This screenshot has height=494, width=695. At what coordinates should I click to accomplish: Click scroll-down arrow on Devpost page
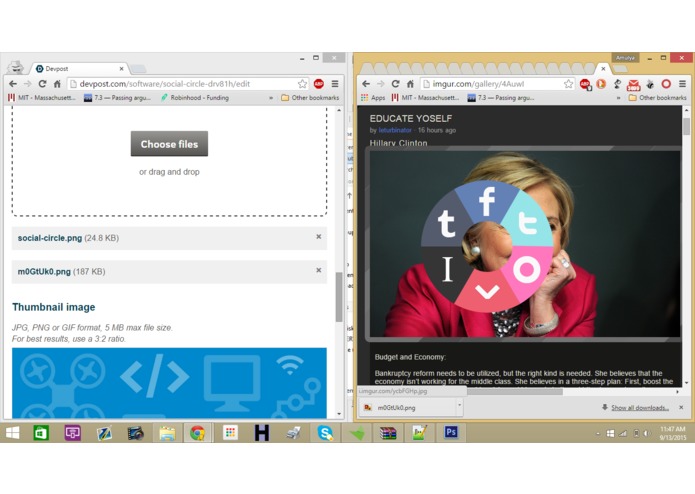coord(339,414)
